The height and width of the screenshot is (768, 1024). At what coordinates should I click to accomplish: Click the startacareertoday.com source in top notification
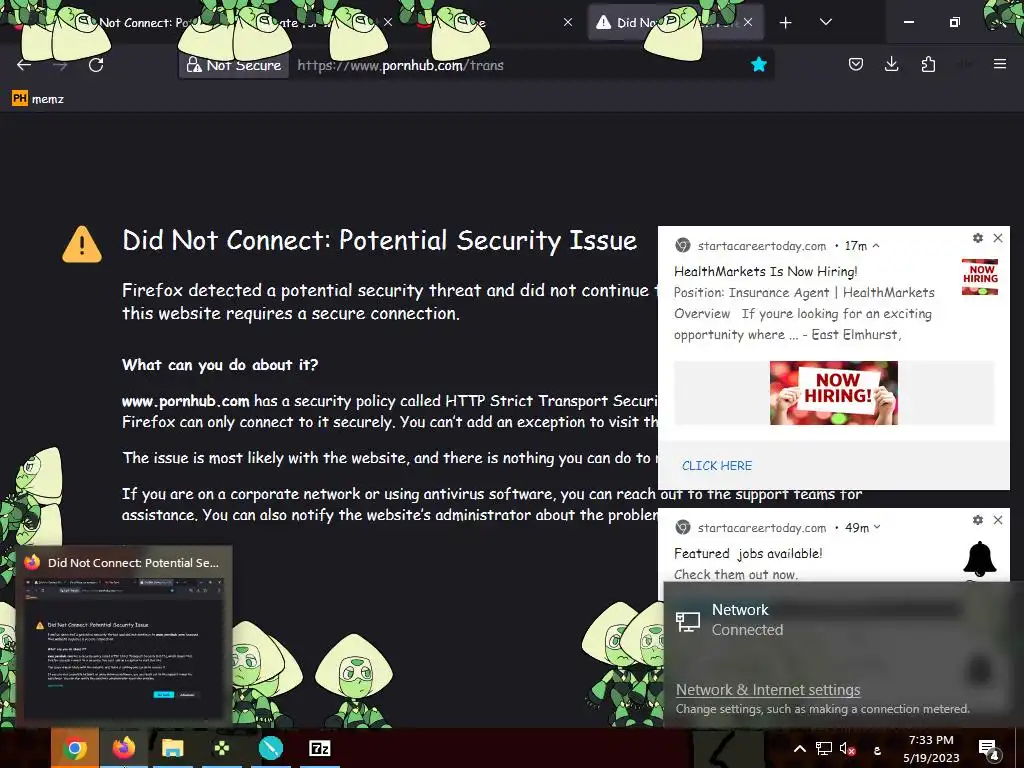click(761, 246)
